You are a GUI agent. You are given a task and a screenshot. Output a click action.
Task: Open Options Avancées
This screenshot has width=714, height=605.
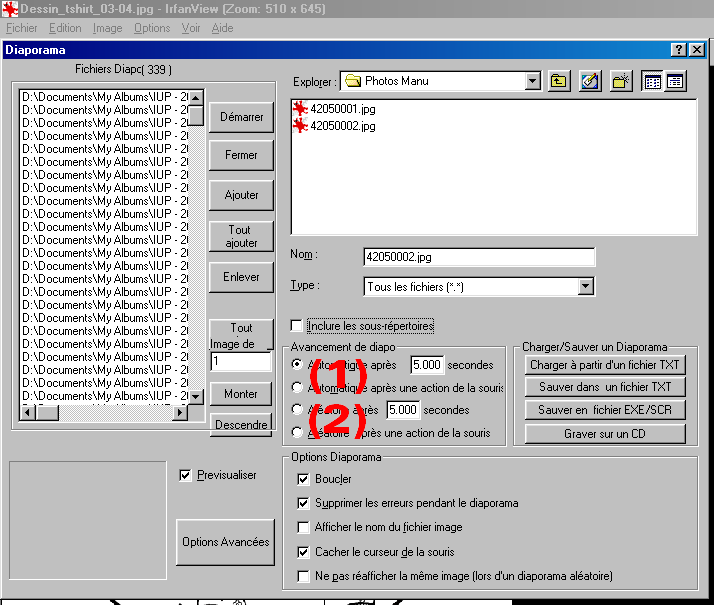click(x=225, y=542)
